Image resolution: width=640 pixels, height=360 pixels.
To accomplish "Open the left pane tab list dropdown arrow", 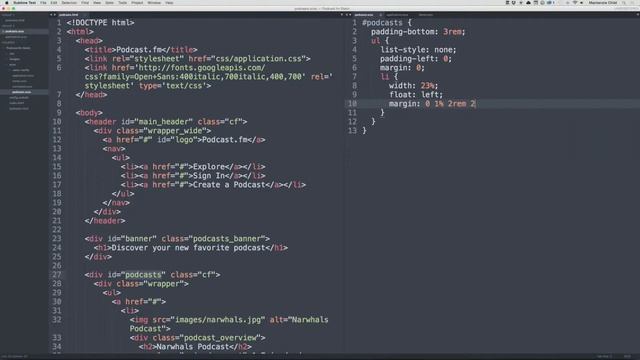I will 342,15.
